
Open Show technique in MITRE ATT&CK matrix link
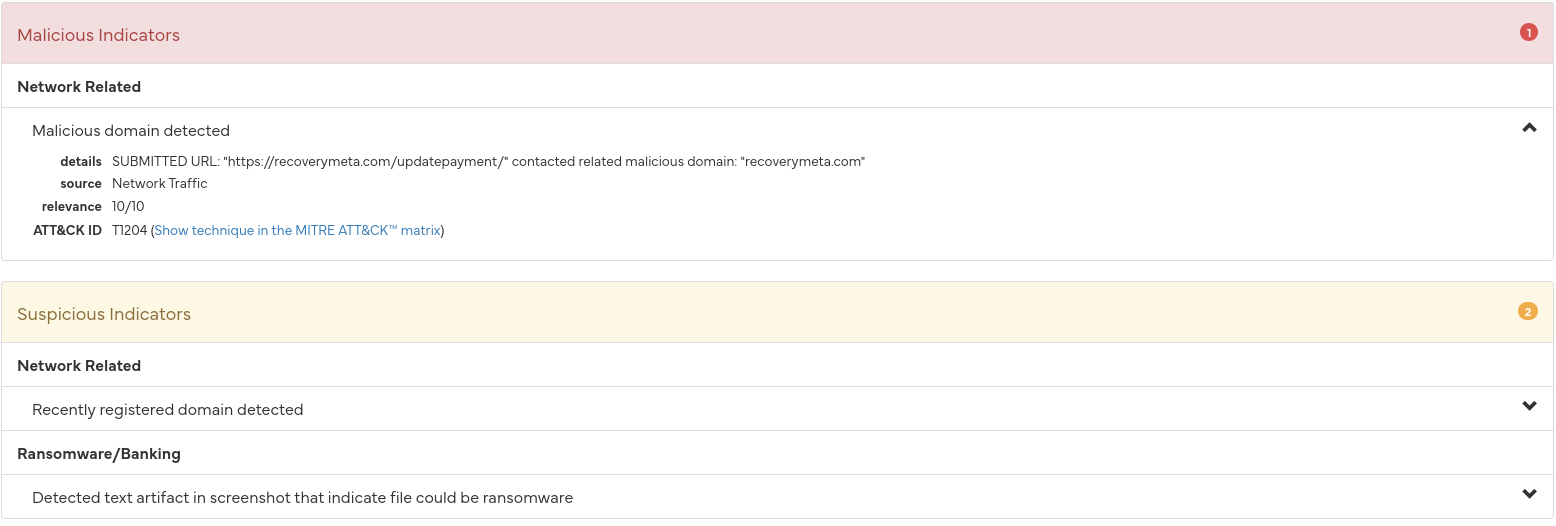point(297,230)
